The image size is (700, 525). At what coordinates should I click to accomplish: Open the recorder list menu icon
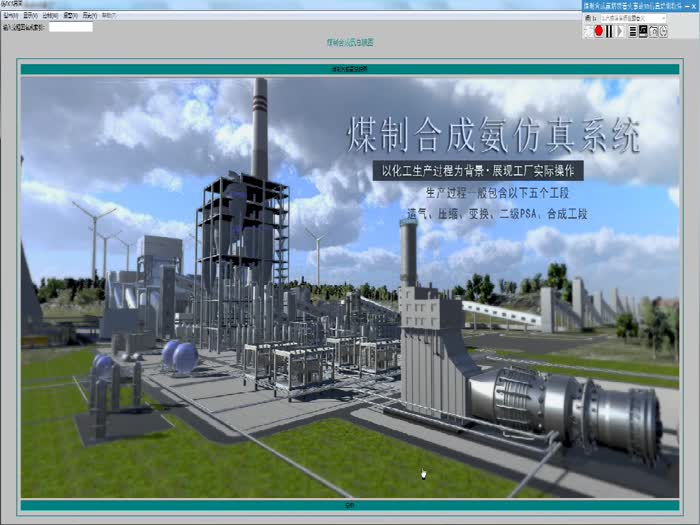coord(632,31)
